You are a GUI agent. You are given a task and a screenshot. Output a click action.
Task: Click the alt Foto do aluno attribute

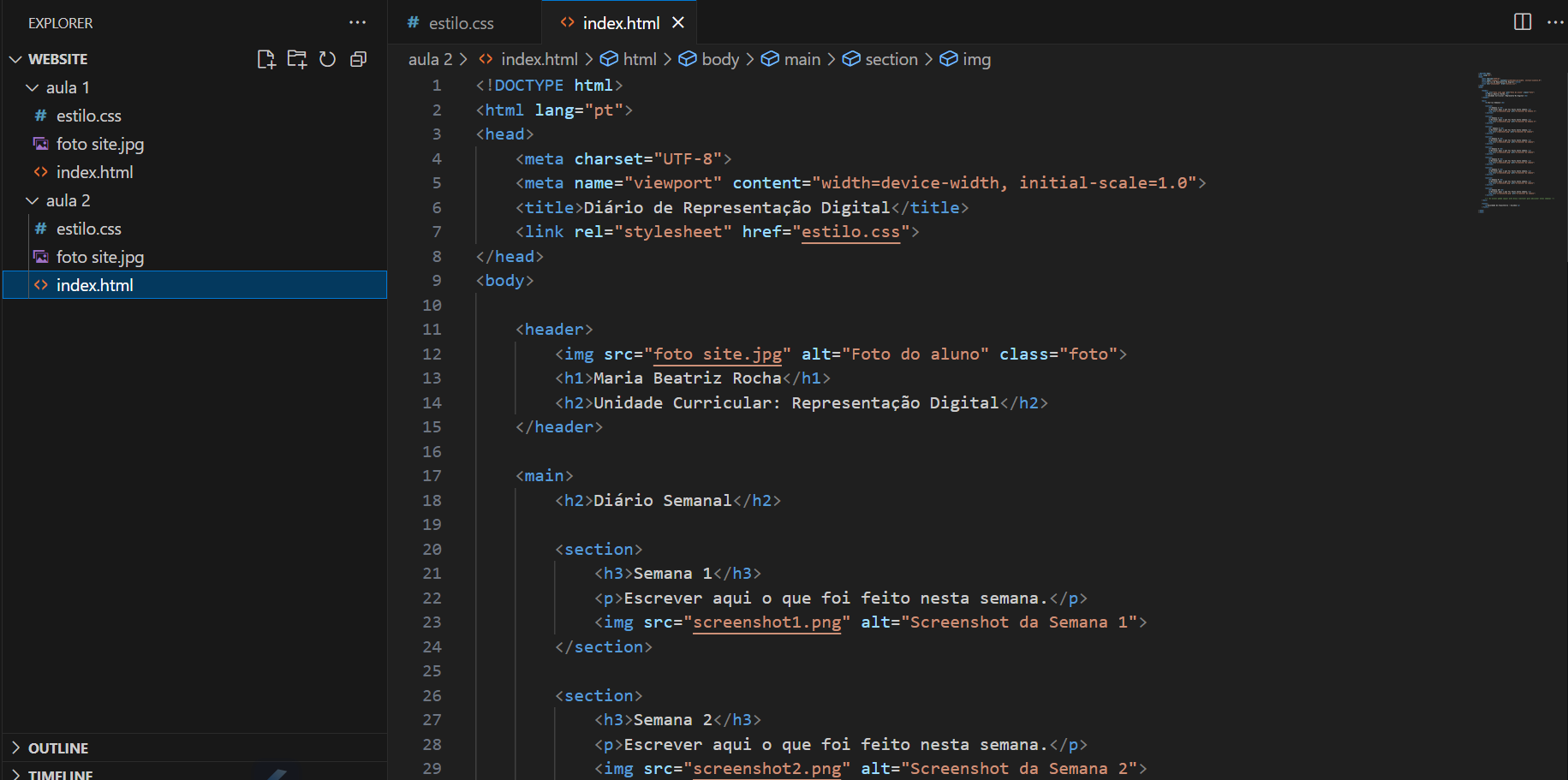click(x=895, y=354)
